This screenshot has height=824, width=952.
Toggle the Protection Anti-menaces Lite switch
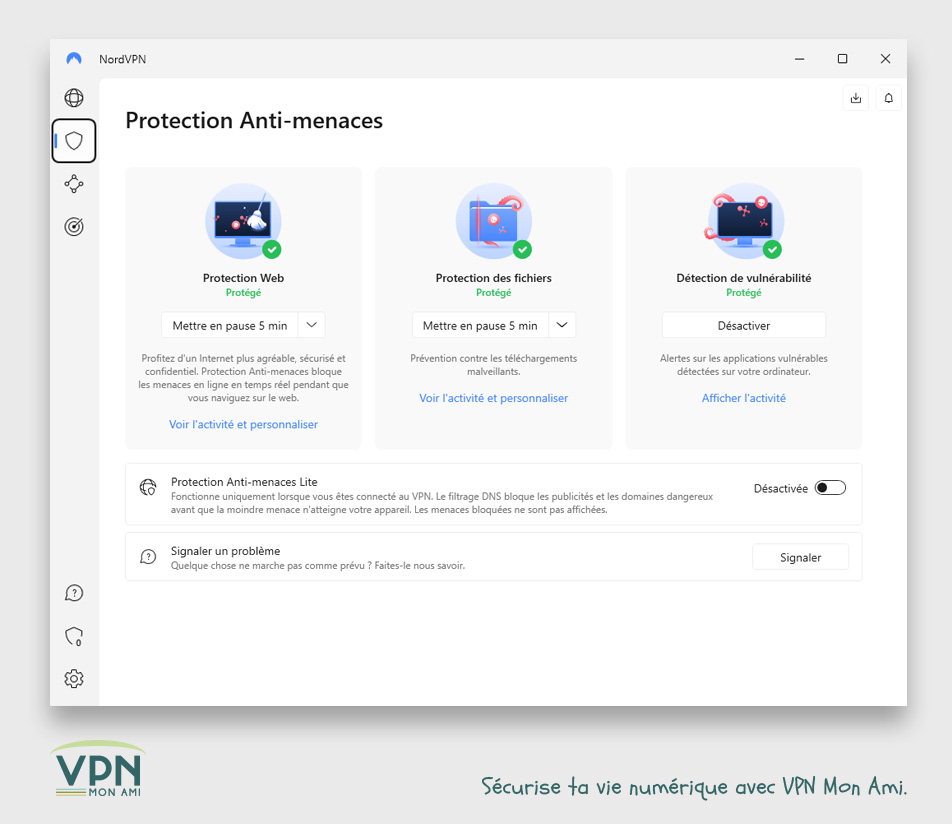pos(830,488)
